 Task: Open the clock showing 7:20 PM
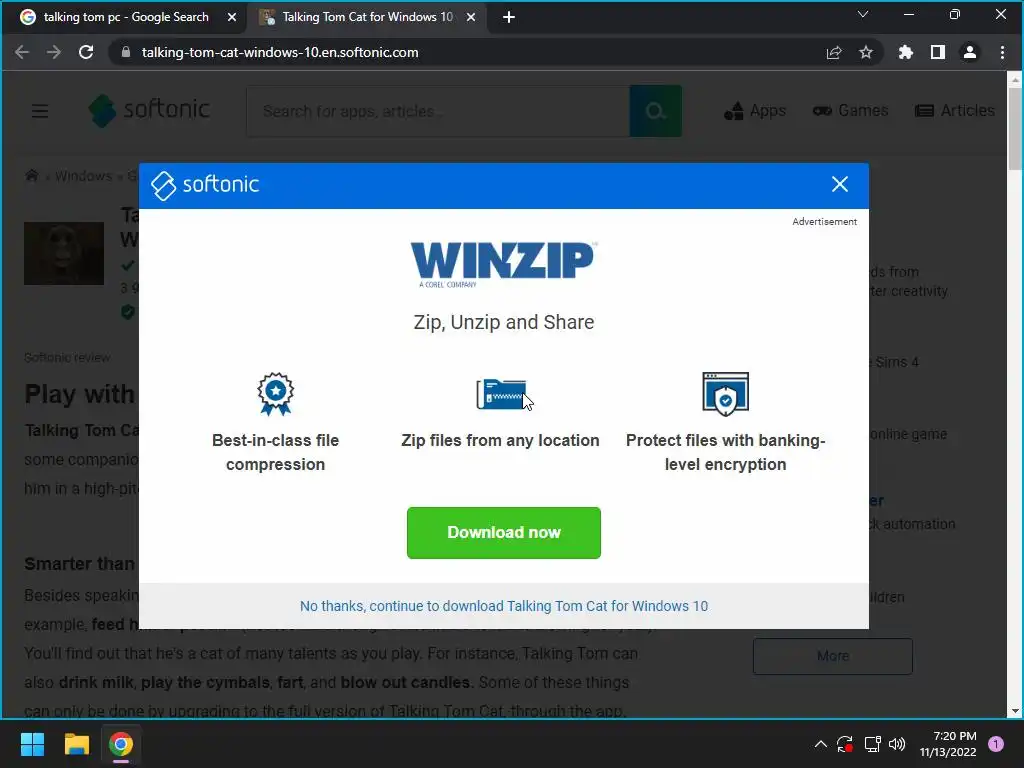(948, 744)
